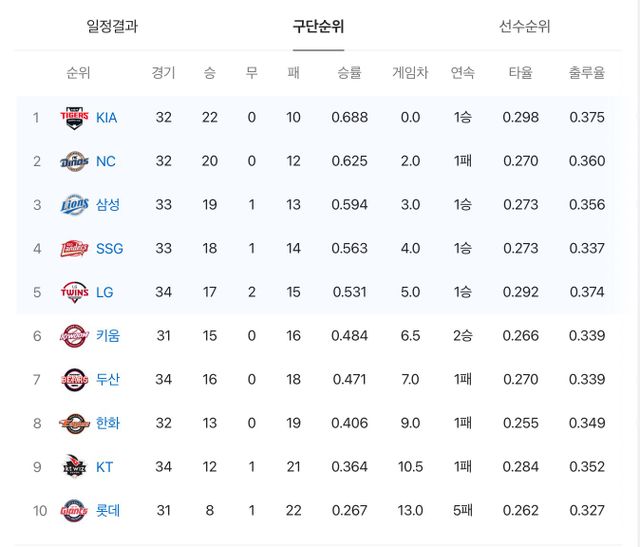Select the 구단순위 tab
The width and height of the screenshot is (640, 547).
pyautogui.click(x=318, y=26)
